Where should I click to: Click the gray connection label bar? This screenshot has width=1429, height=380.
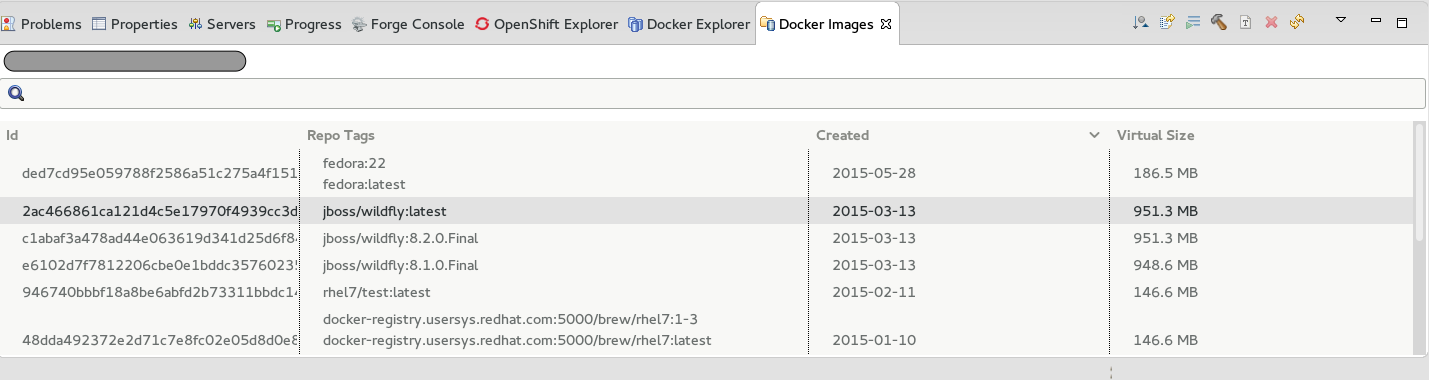125,61
